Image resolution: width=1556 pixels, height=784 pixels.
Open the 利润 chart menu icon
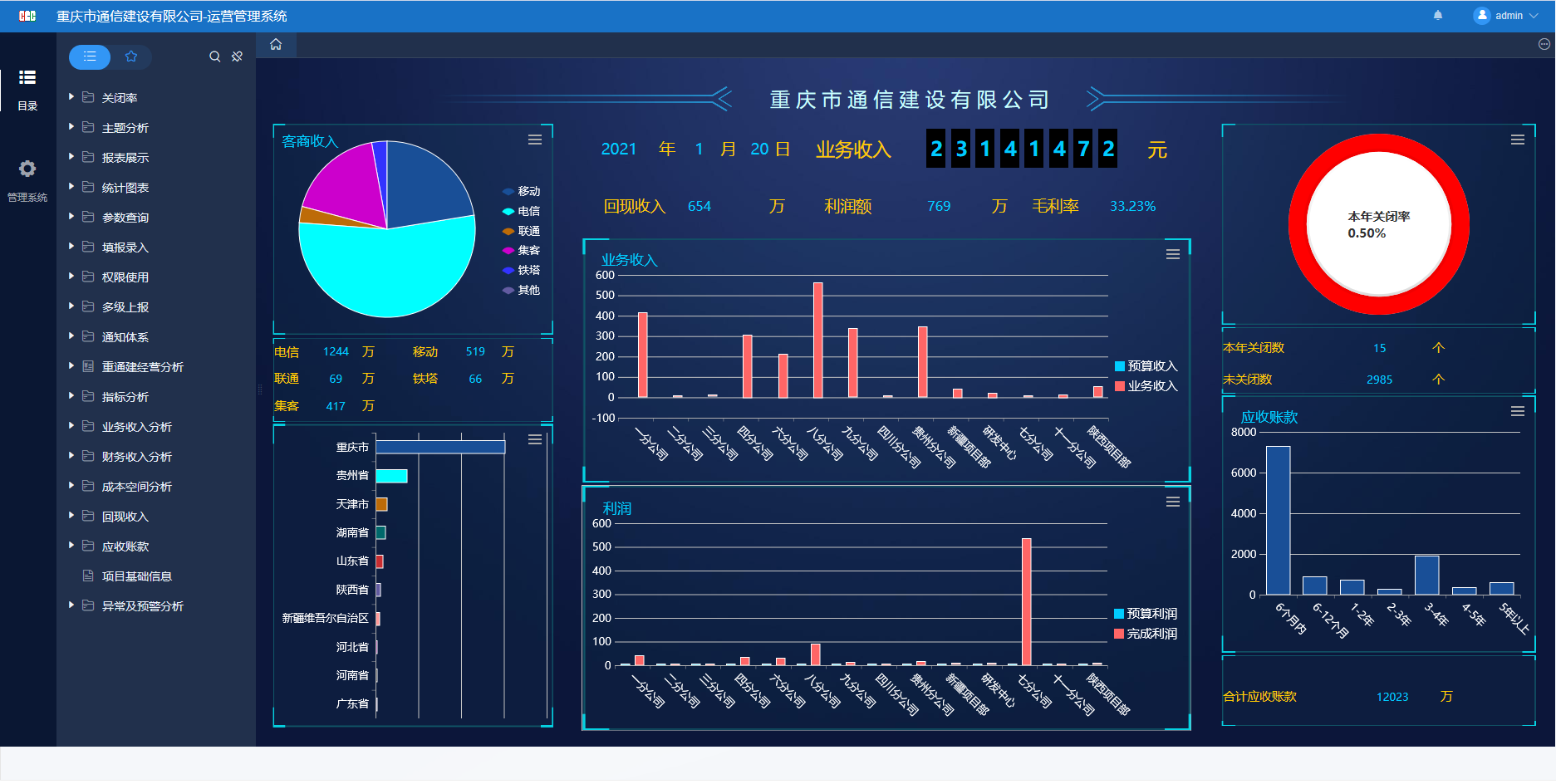click(1172, 502)
